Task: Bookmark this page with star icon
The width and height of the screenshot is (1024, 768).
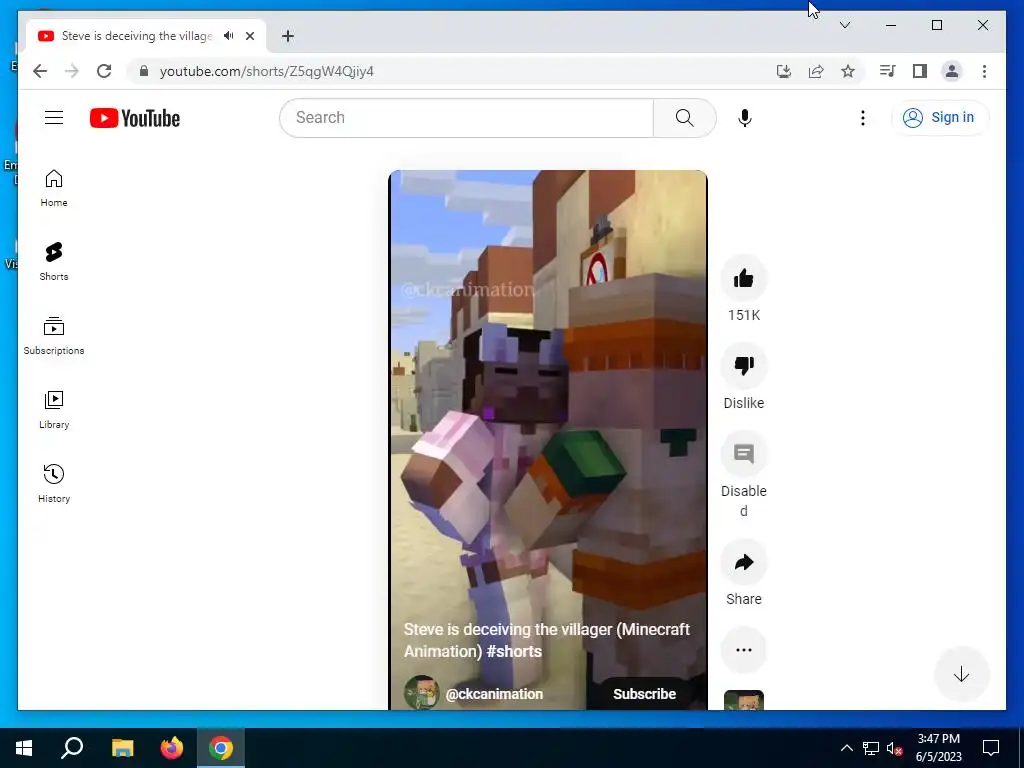Action: pyautogui.click(x=848, y=71)
